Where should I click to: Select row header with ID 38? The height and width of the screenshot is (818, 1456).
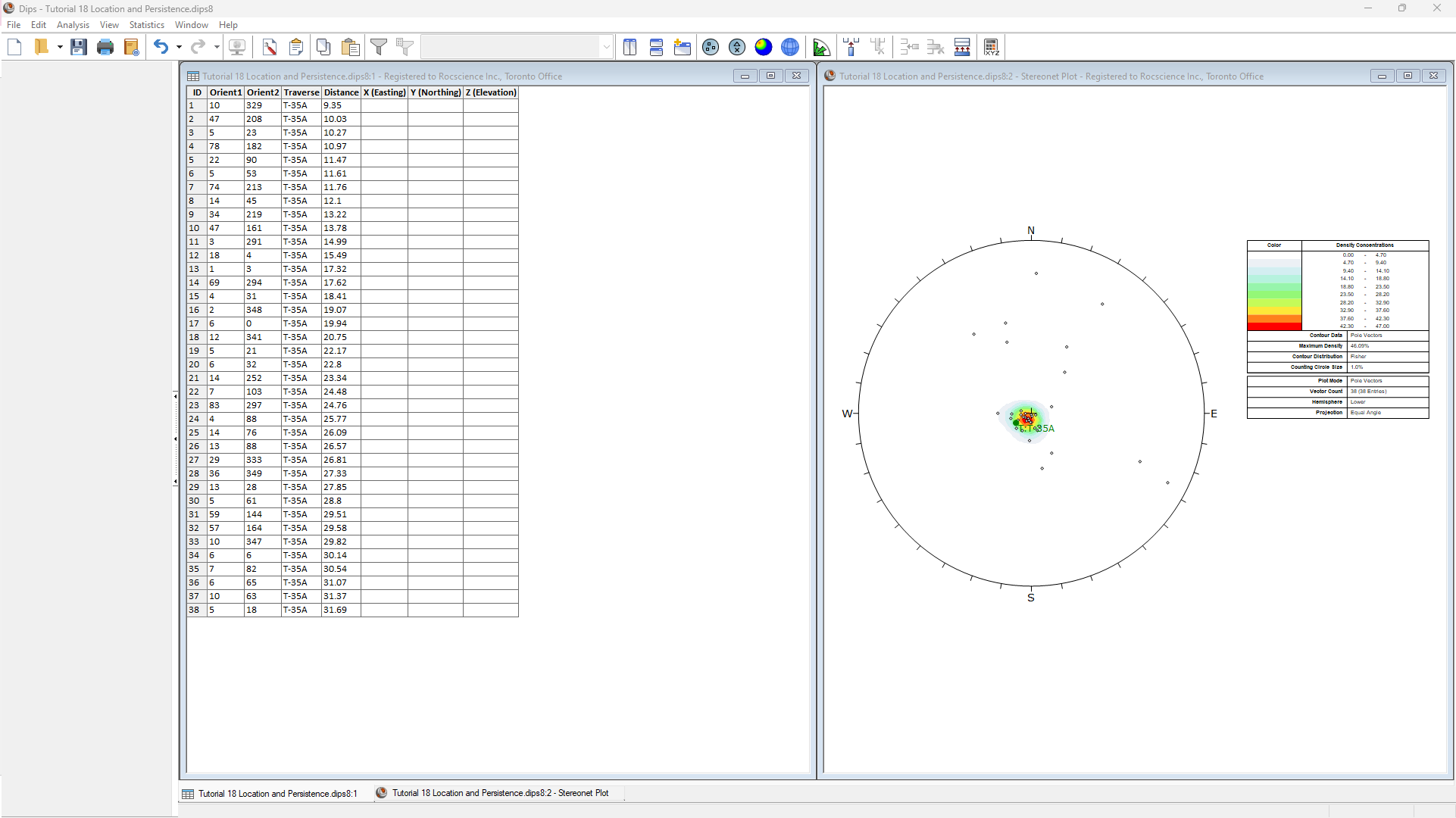coord(197,610)
